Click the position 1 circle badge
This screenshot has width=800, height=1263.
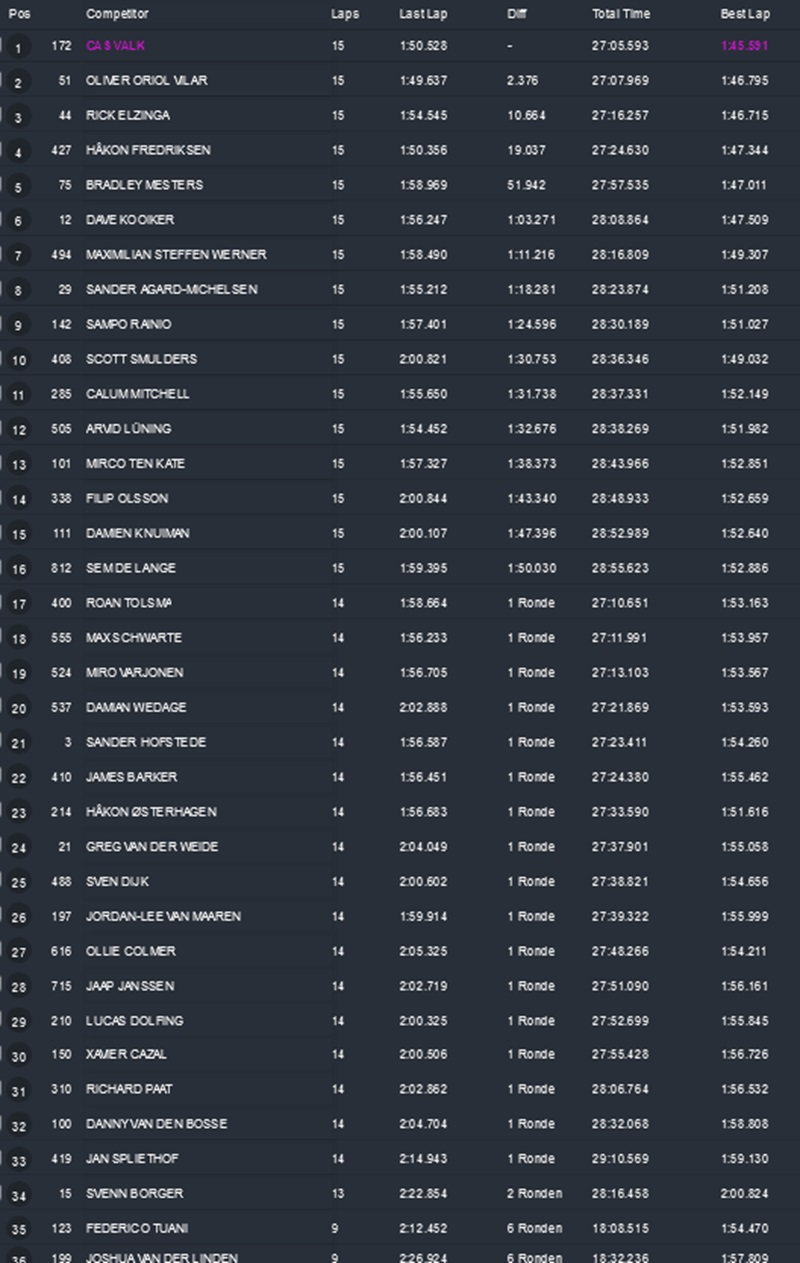point(18,48)
